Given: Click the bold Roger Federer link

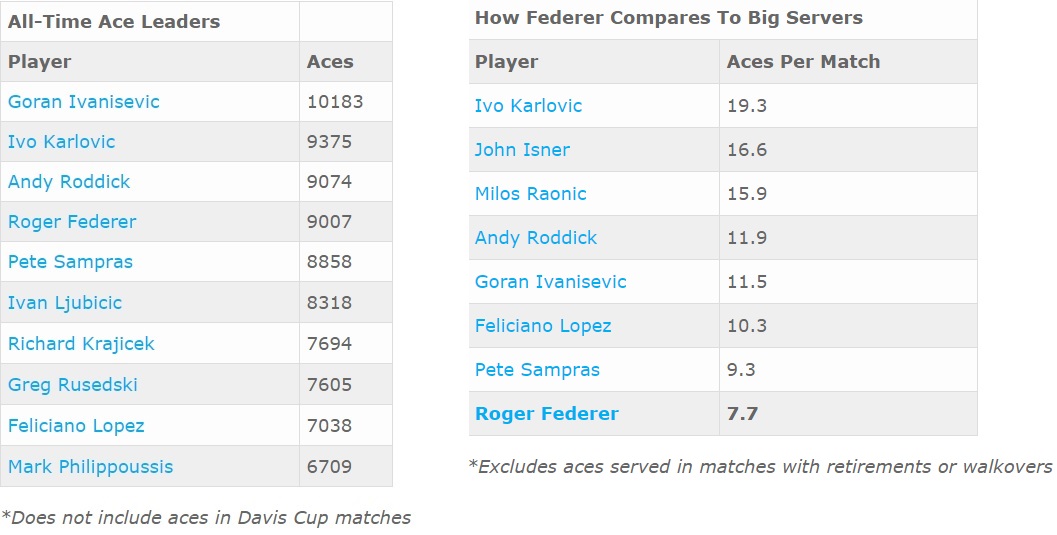Looking at the screenshot, I should [x=547, y=414].
